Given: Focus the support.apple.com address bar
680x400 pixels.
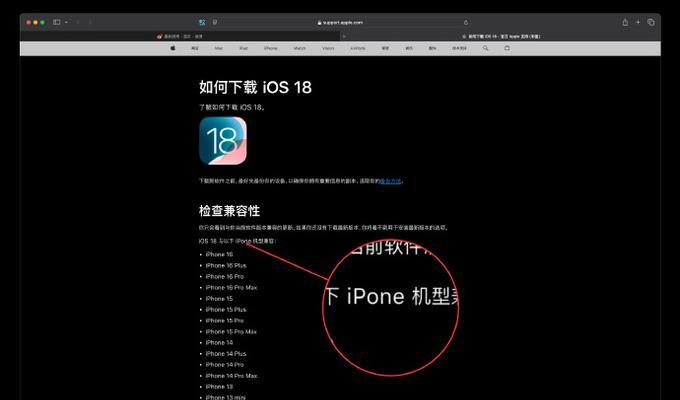Looking at the screenshot, I should pyautogui.click(x=340, y=22).
